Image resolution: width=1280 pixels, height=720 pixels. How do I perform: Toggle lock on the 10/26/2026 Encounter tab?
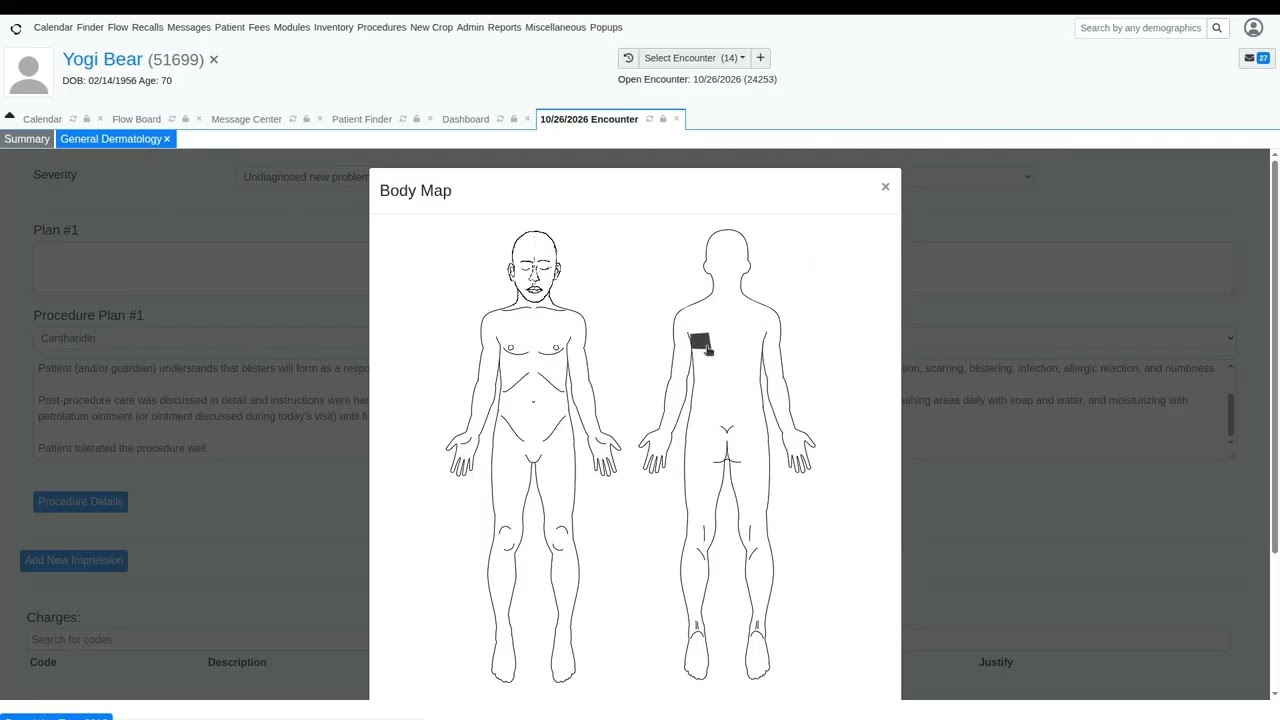663,119
